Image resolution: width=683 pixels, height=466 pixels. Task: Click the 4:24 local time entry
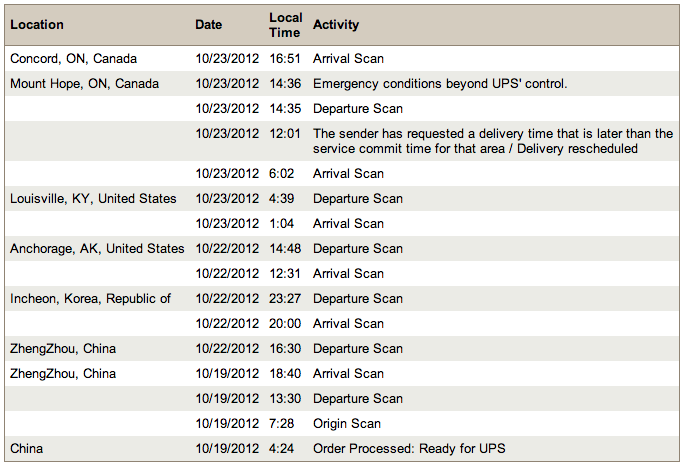282,448
